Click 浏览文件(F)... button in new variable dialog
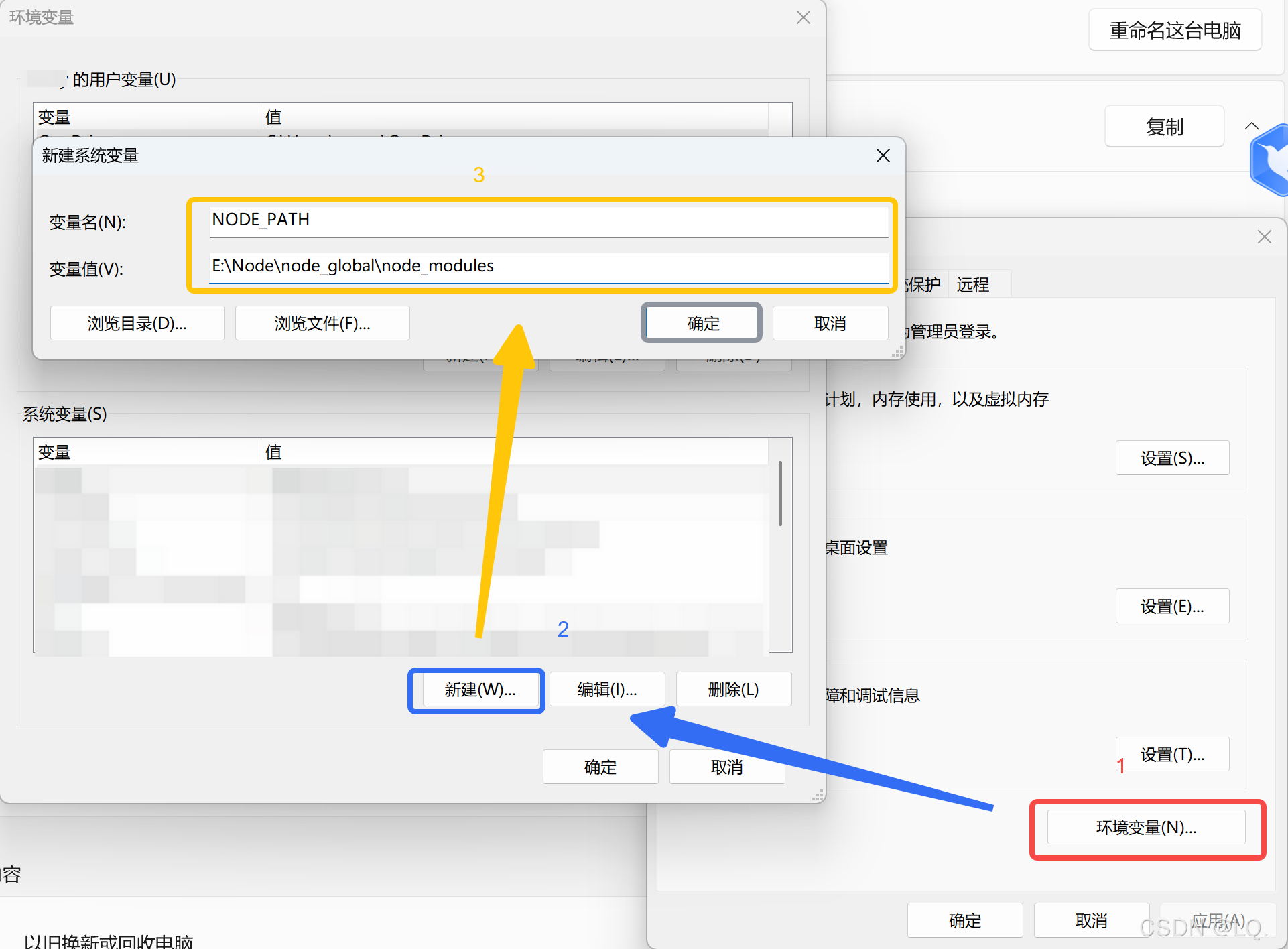This screenshot has height=949, width=1288. (322, 324)
